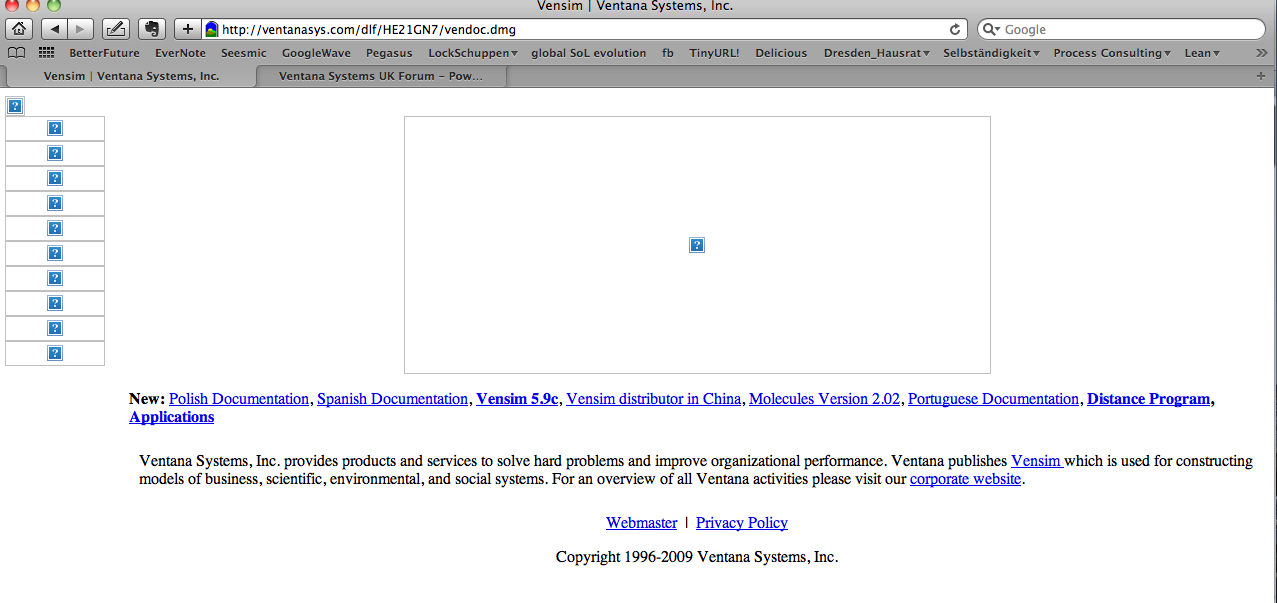This screenshot has width=1277, height=603.
Task: Open the EverNote bookmark
Action: [x=180, y=53]
